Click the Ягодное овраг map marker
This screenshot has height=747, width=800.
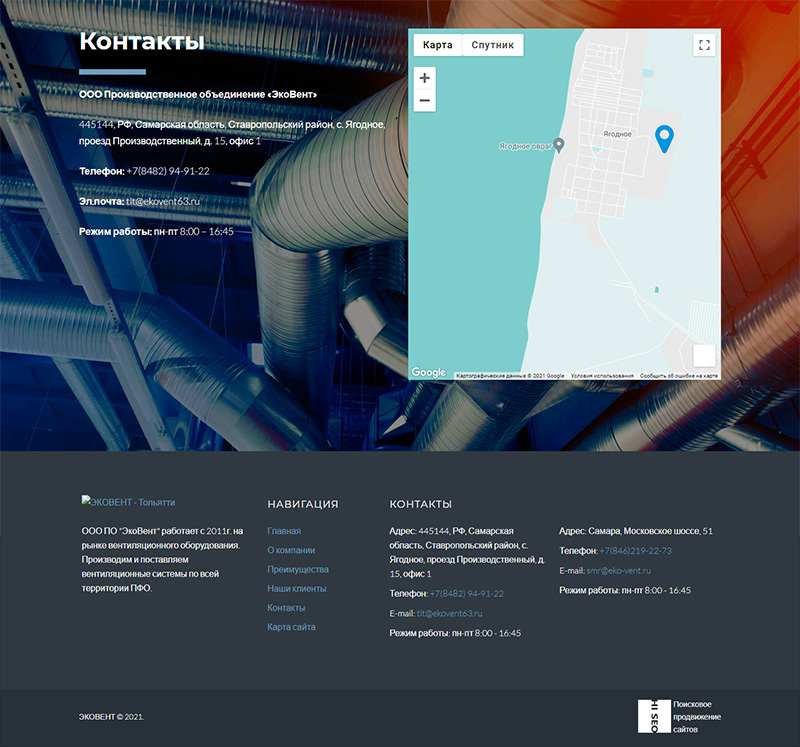[559, 145]
